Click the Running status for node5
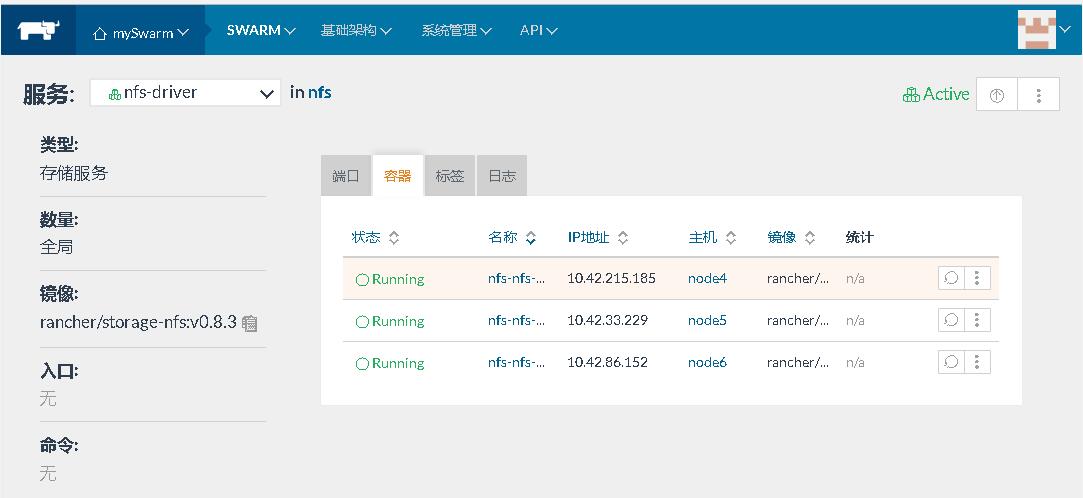 tap(390, 321)
